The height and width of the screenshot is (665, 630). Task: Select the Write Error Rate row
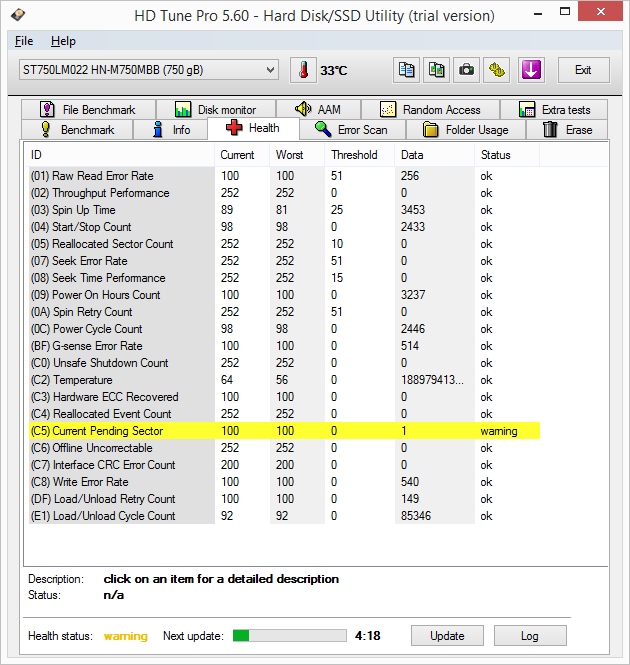click(284, 482)
